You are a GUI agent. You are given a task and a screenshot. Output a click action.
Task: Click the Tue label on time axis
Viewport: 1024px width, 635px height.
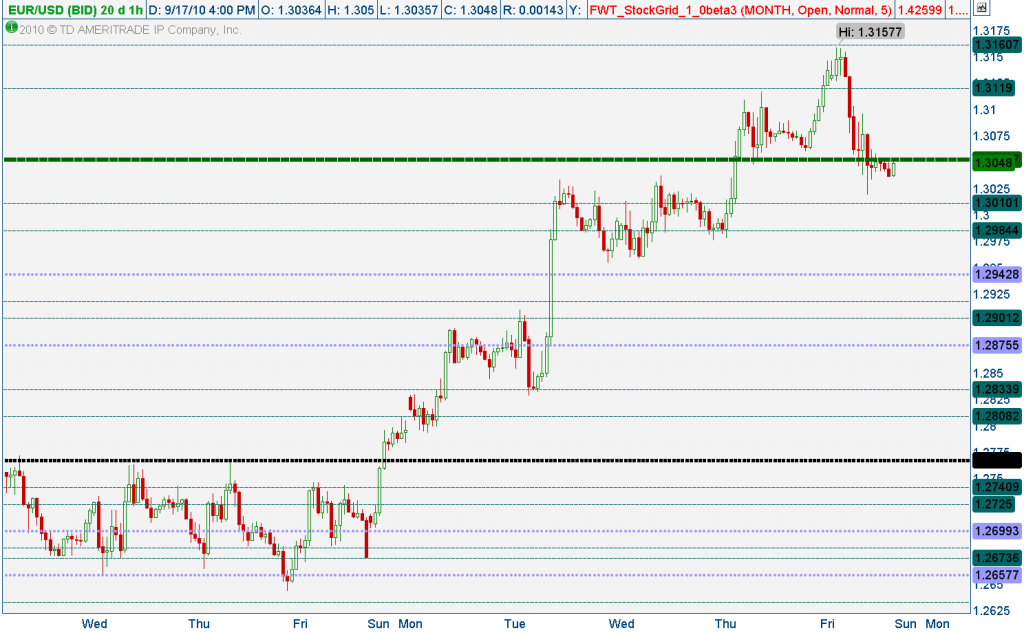click(x=515, y=623)
